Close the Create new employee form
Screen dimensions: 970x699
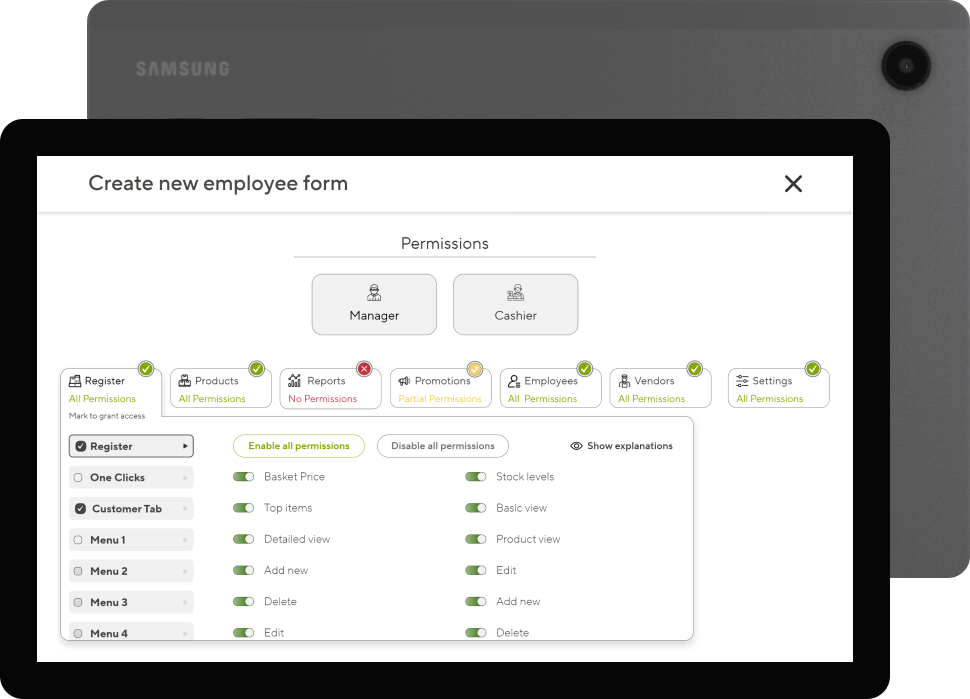pyautogui.click(x=793, y=184)
